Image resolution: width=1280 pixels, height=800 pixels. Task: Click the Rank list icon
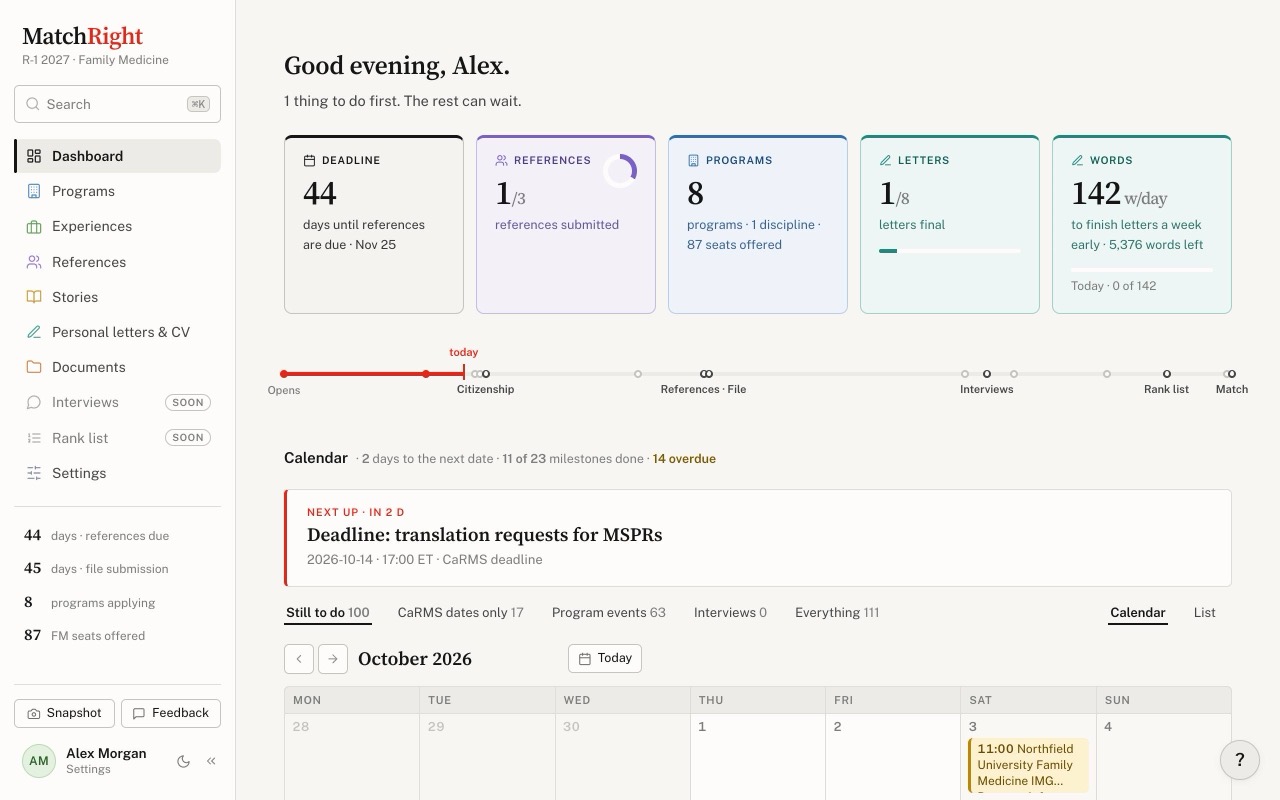[34, 438]
